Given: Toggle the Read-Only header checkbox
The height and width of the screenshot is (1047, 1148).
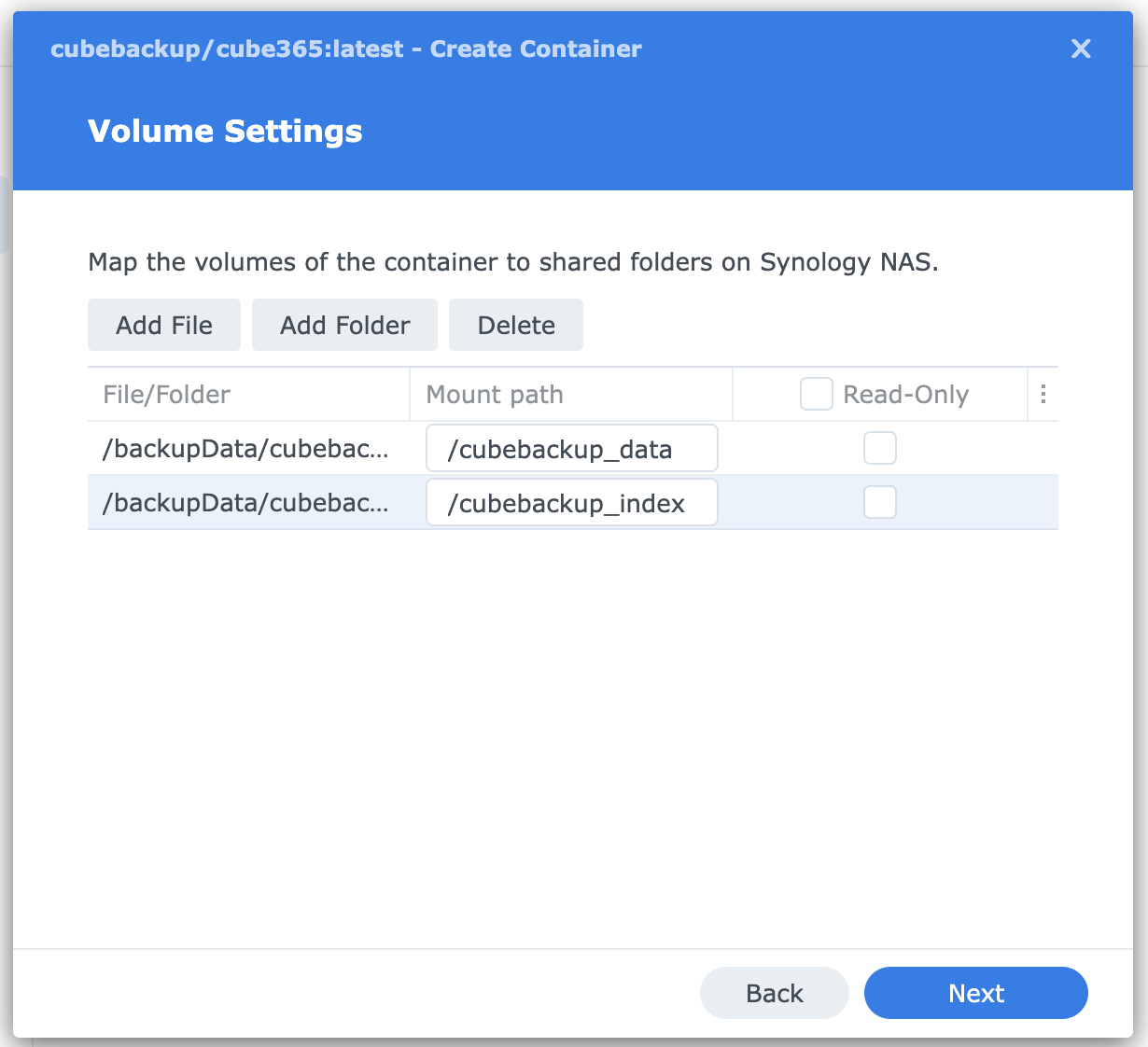Looking at the screenshot, I should pyautogui.click(x=817, y=394).
